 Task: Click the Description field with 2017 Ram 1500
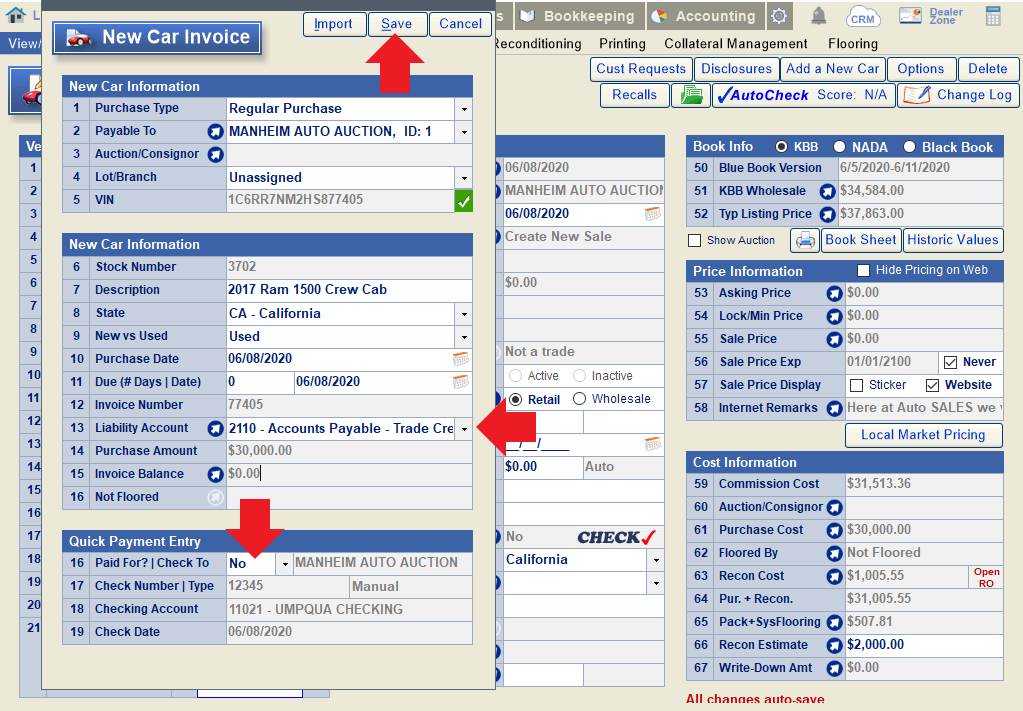(x=349, y=290)
